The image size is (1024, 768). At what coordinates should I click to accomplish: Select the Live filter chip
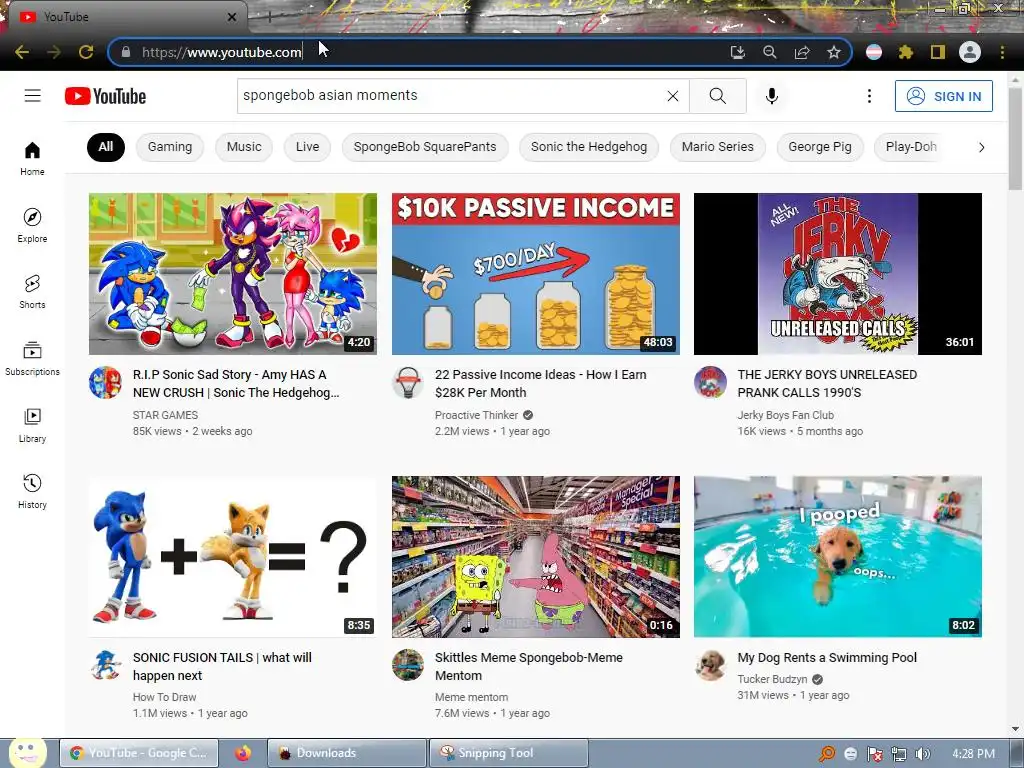(307, 147)
